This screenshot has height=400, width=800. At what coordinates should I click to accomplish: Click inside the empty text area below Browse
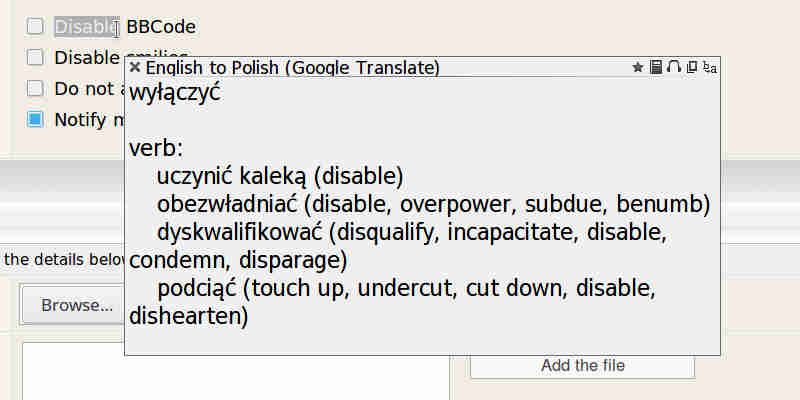pos(235,371)
